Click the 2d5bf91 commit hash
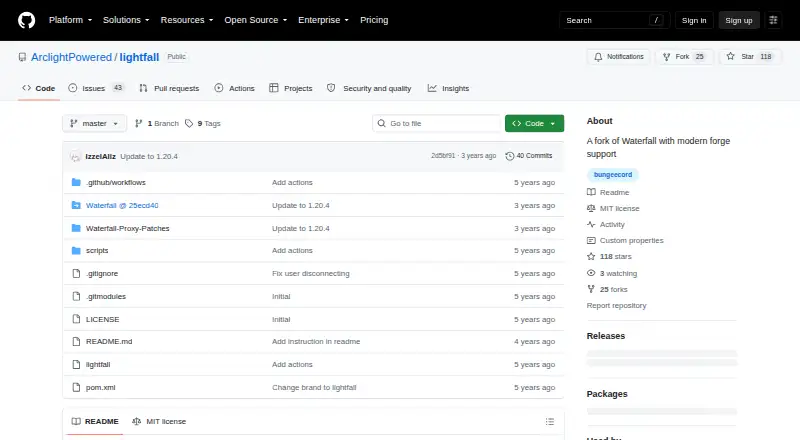This screenshot has width=800, height=440. (443, 156)
